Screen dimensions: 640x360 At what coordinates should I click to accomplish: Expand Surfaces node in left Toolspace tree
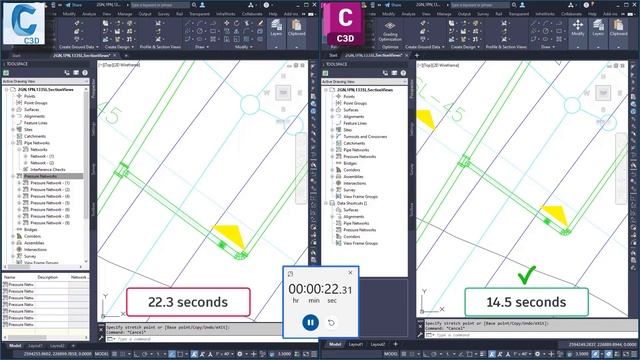(x=13, y=110)
